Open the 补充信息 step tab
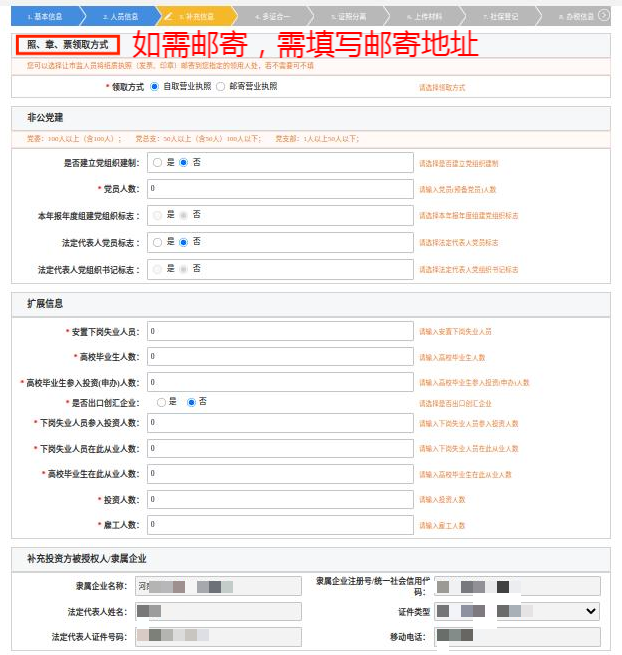The image size is (622, 655). 196,16
